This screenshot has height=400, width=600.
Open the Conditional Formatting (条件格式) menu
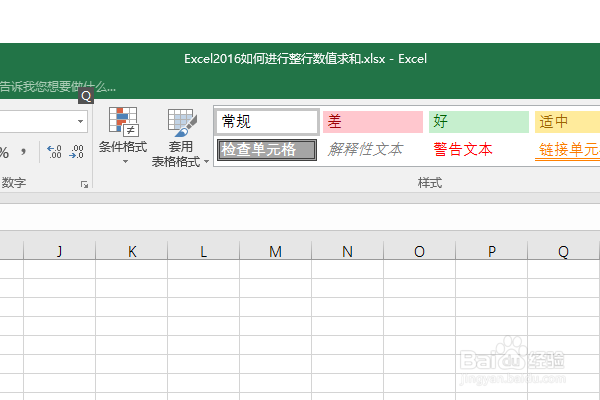[x=123, y=136]
